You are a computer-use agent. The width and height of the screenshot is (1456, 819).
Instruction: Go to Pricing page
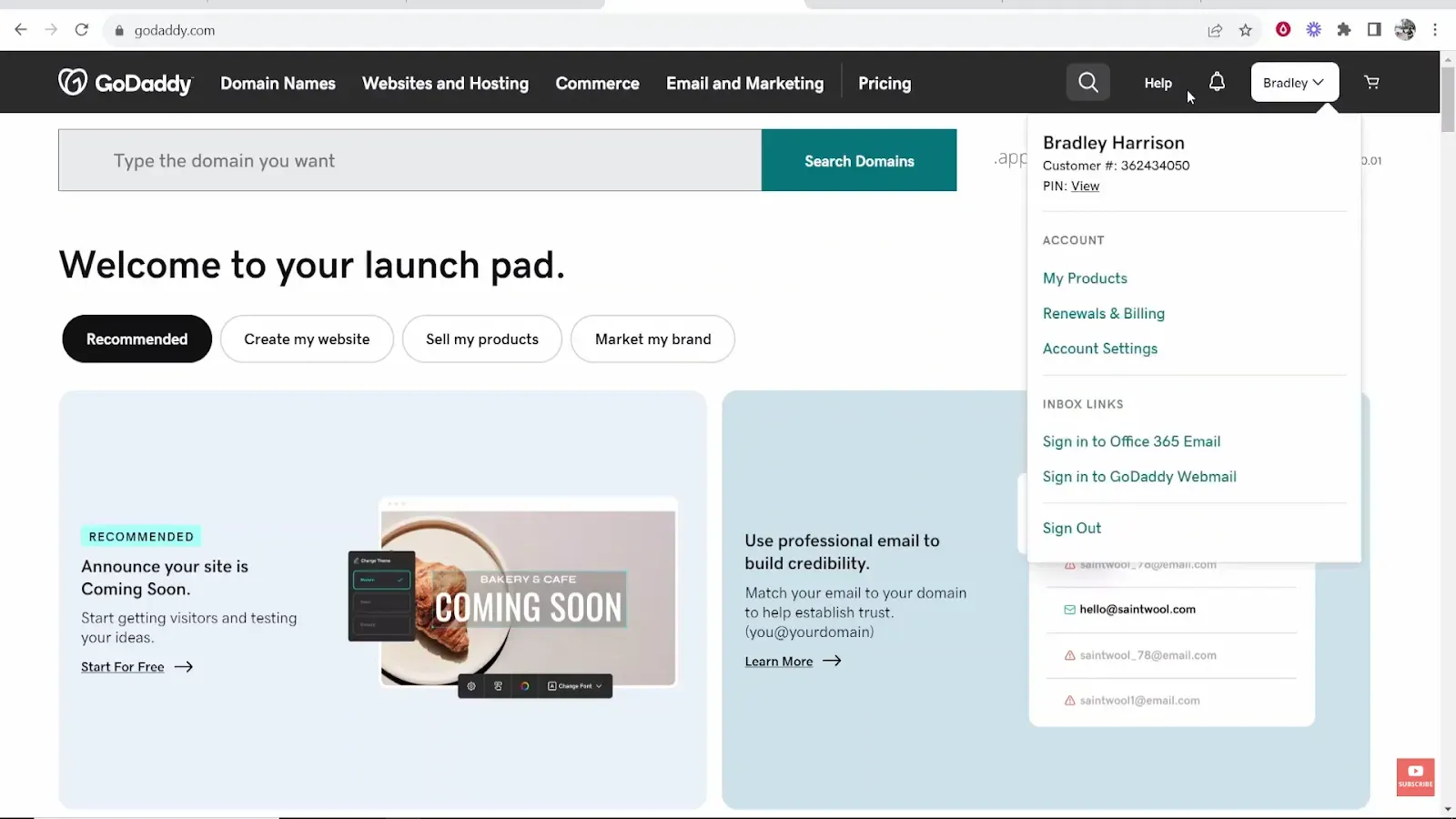885,83
